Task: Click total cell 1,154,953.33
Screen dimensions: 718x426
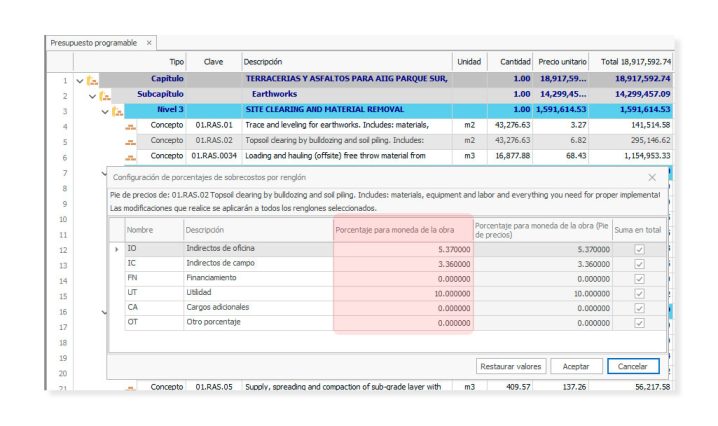Action: tap(631, 156)
